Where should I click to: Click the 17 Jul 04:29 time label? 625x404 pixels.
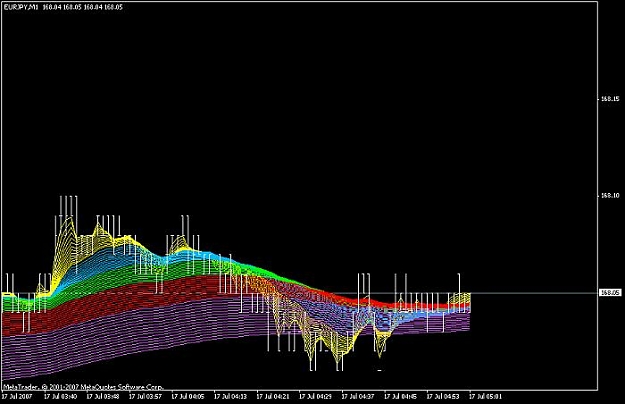(315, 396)
